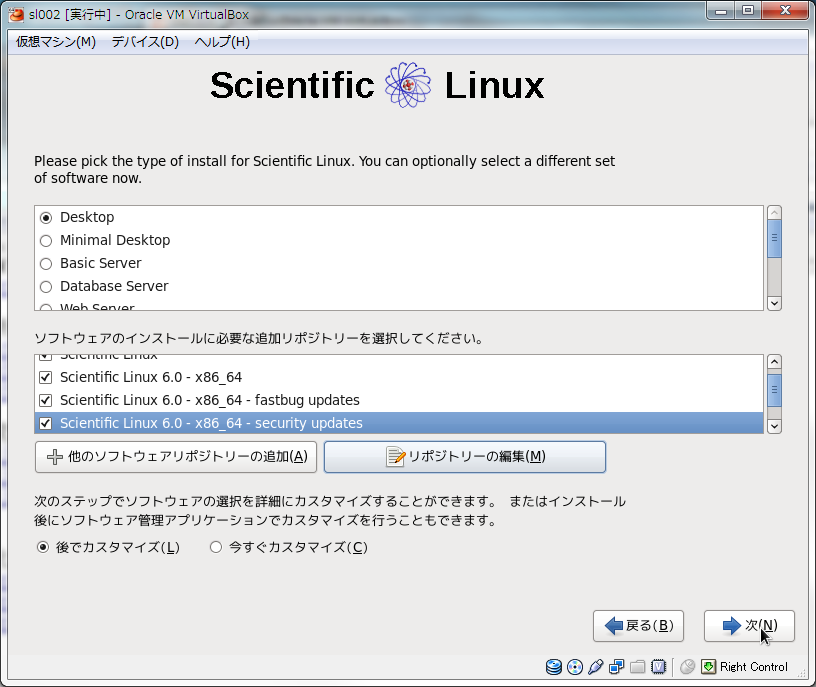Pick the Database Server install type
Viewport: 816px width, 687px height.
click(x=46, y=286)
